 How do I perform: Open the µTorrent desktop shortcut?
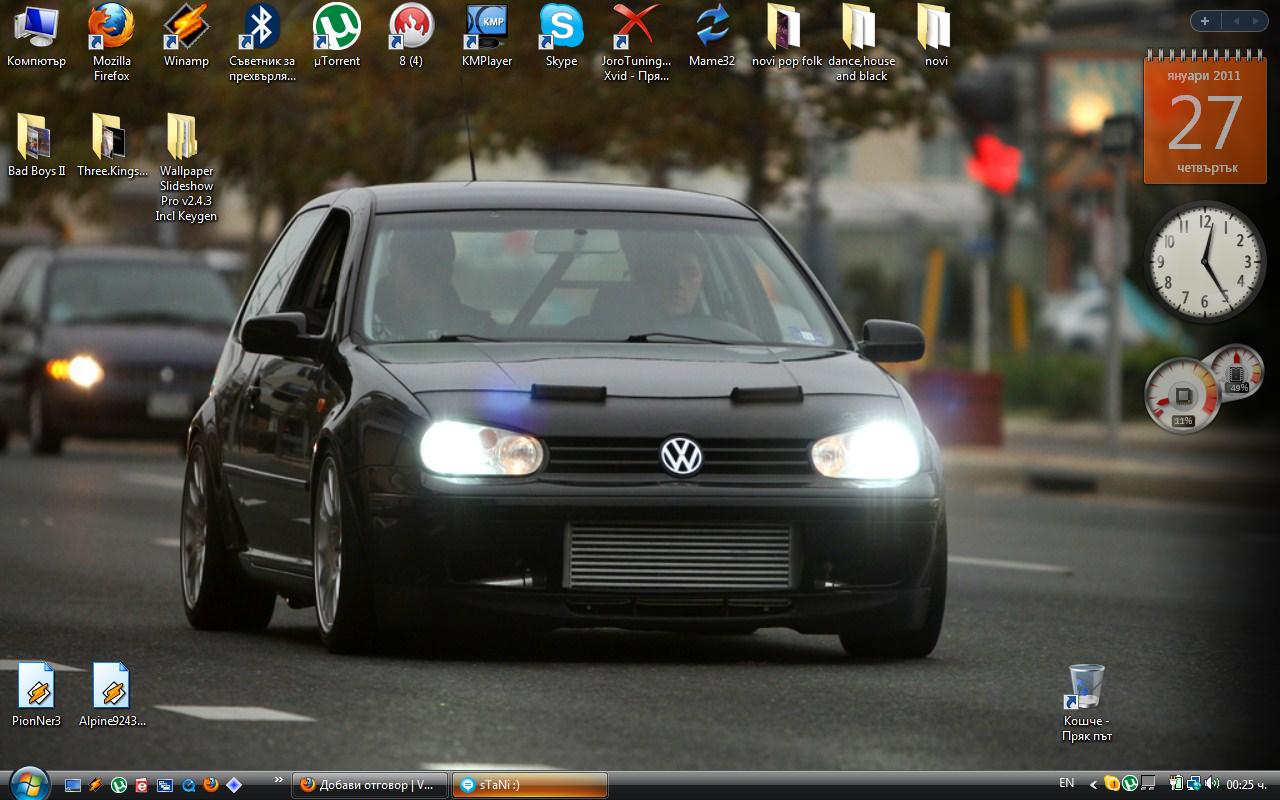(x=336, y=28)
